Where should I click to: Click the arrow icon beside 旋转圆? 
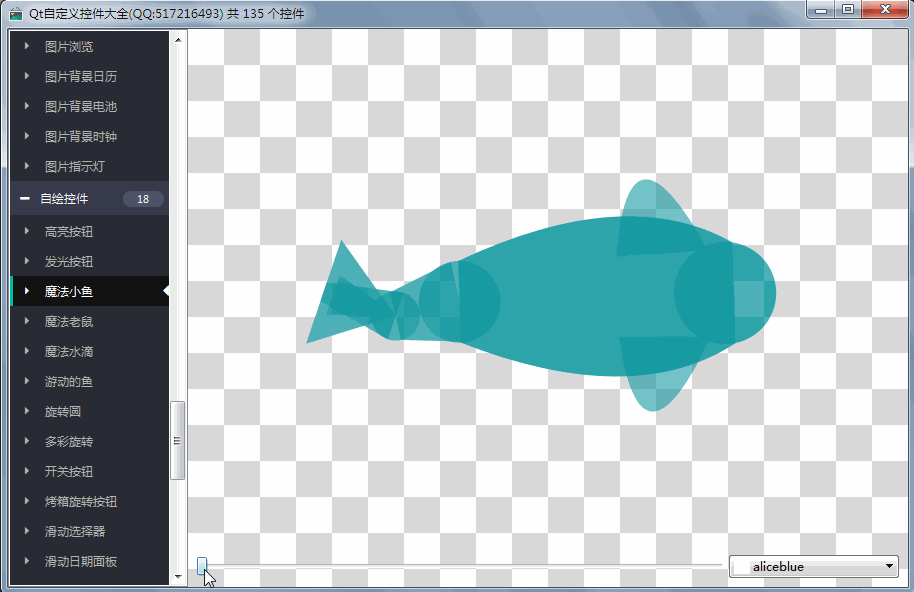28,412
